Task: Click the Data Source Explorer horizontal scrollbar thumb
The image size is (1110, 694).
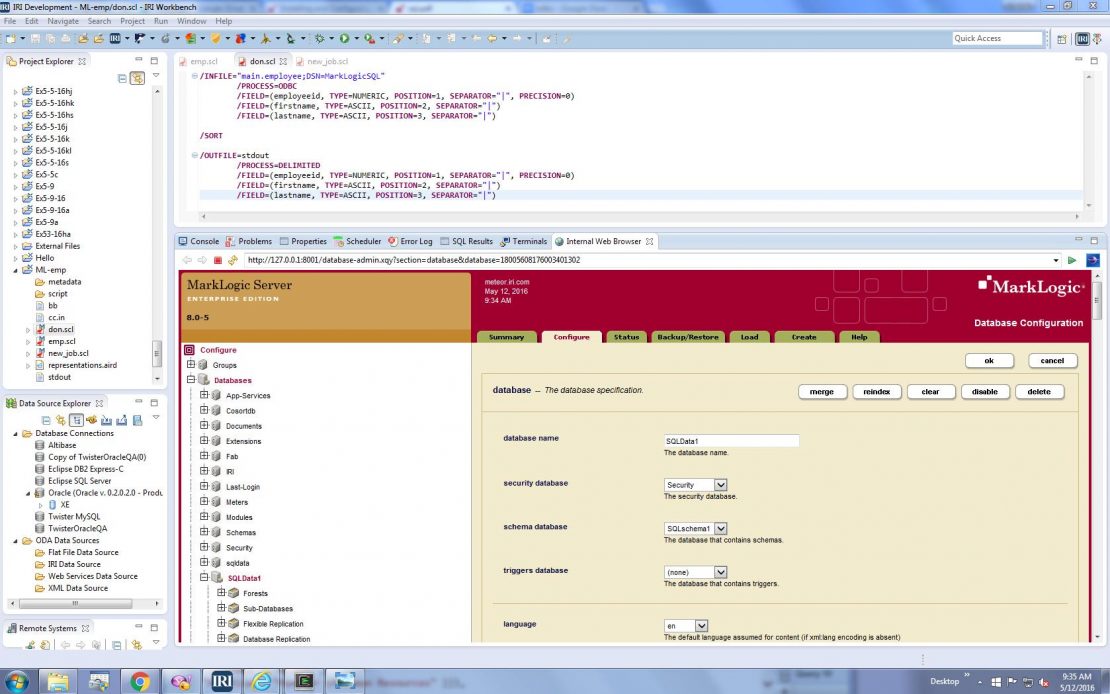Action: click(75, 603)
